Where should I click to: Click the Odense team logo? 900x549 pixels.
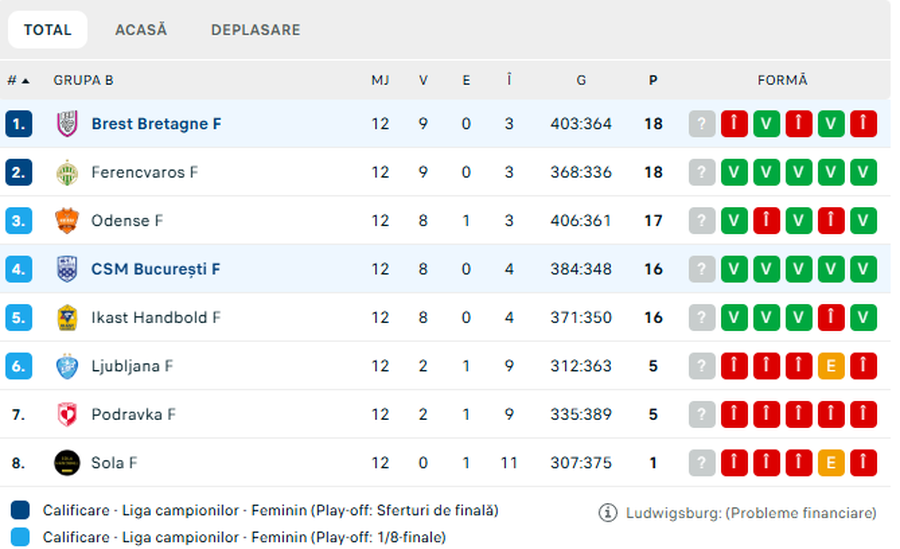point(67,221)
